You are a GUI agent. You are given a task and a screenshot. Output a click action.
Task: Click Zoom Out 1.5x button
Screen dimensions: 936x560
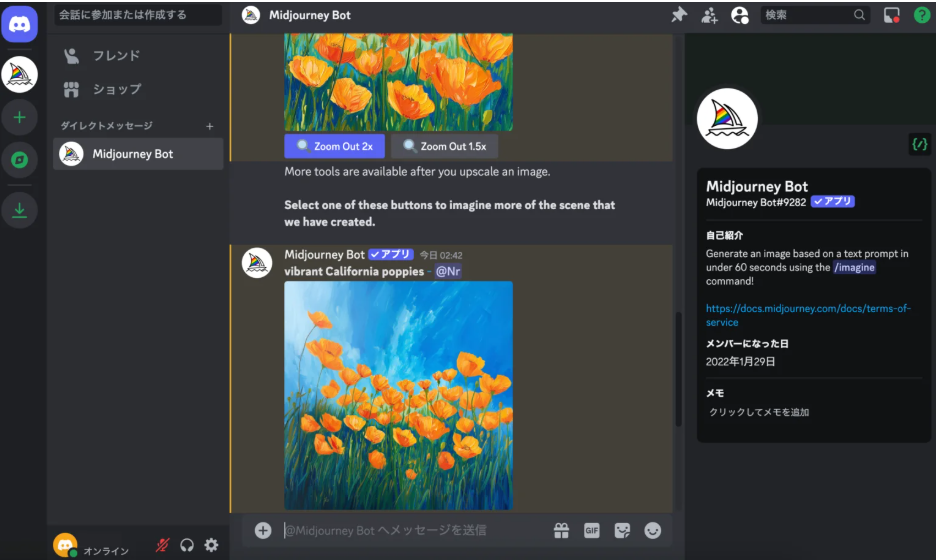445,146
